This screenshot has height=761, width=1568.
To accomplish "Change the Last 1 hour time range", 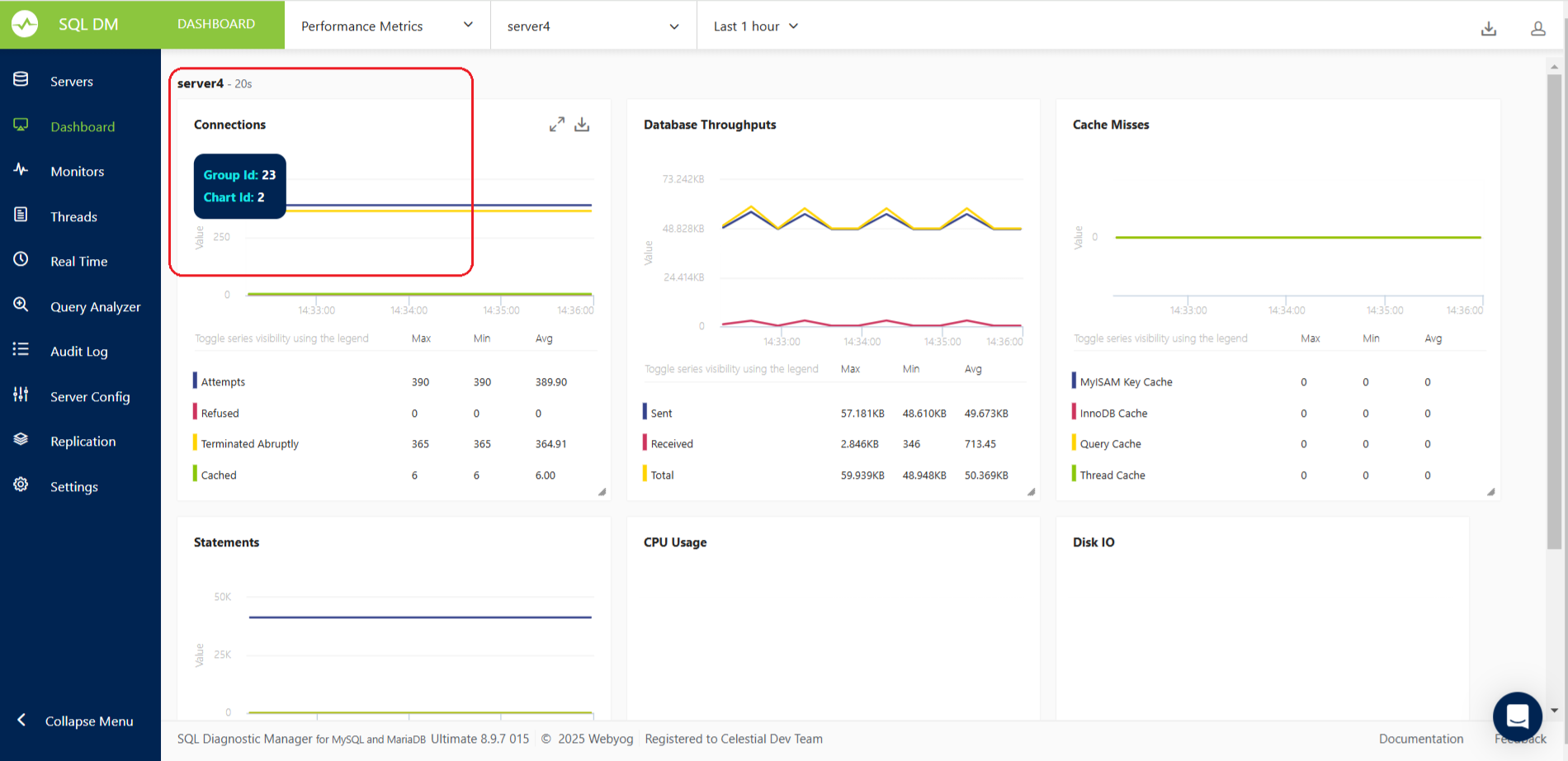I will [756, 26].
